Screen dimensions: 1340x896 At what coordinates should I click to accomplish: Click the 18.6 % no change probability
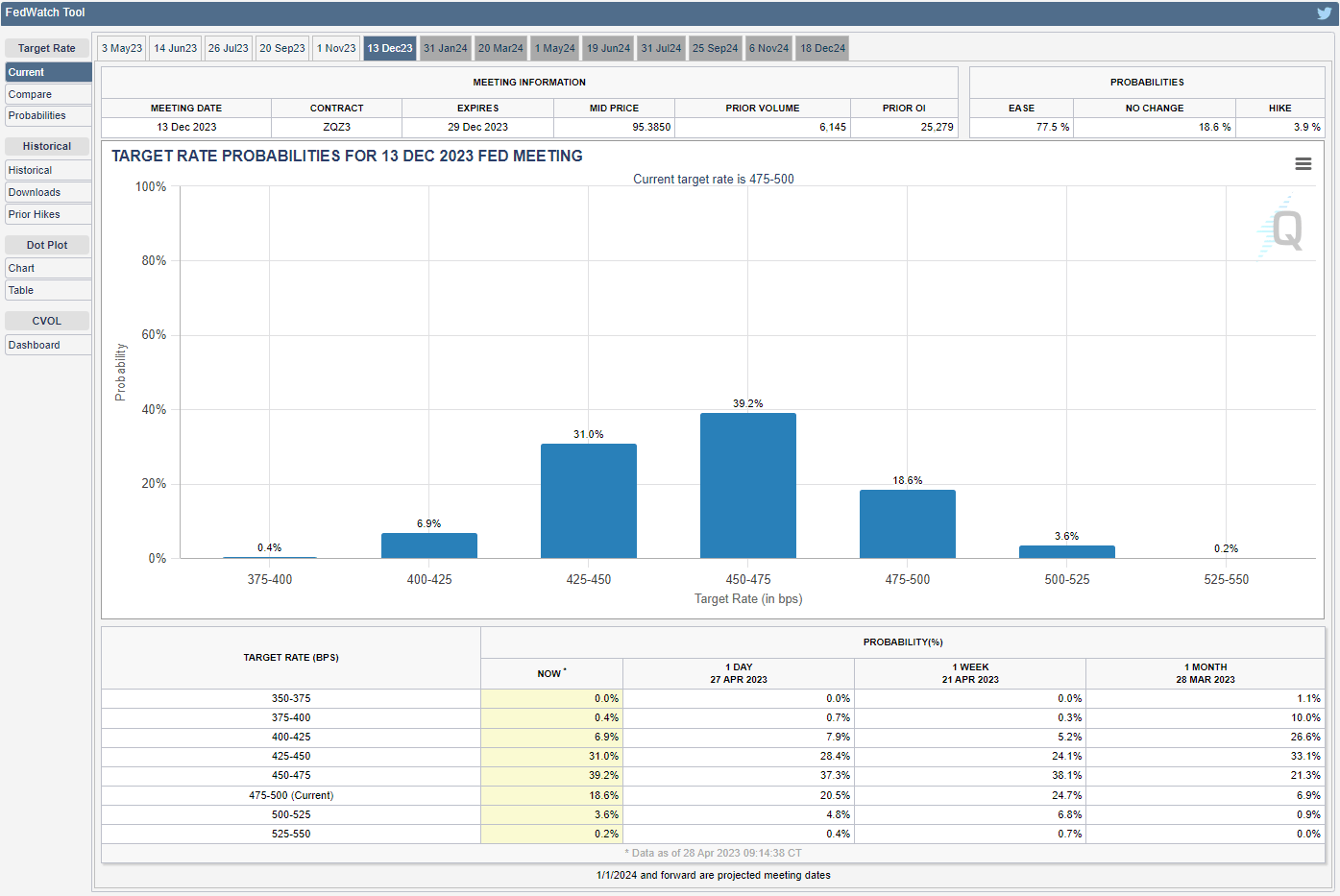click(x=1214, y=127)
